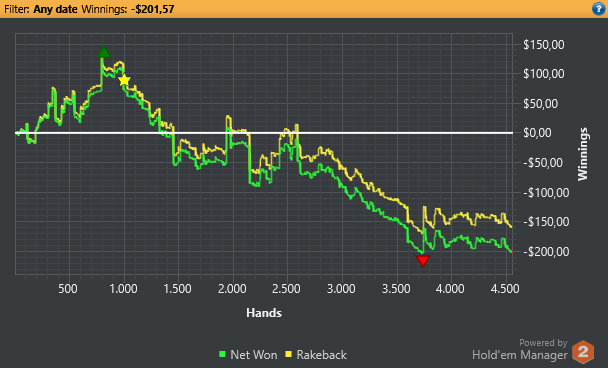The width and height of the screenshot is (608, 368).
Task: Open the blue help question mark icon
Action: [598, 9]
